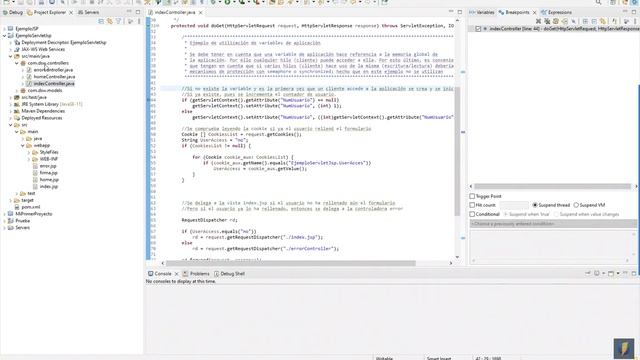Open previously entered condition dropdown
Screen dimensions: 640x360
553,224
